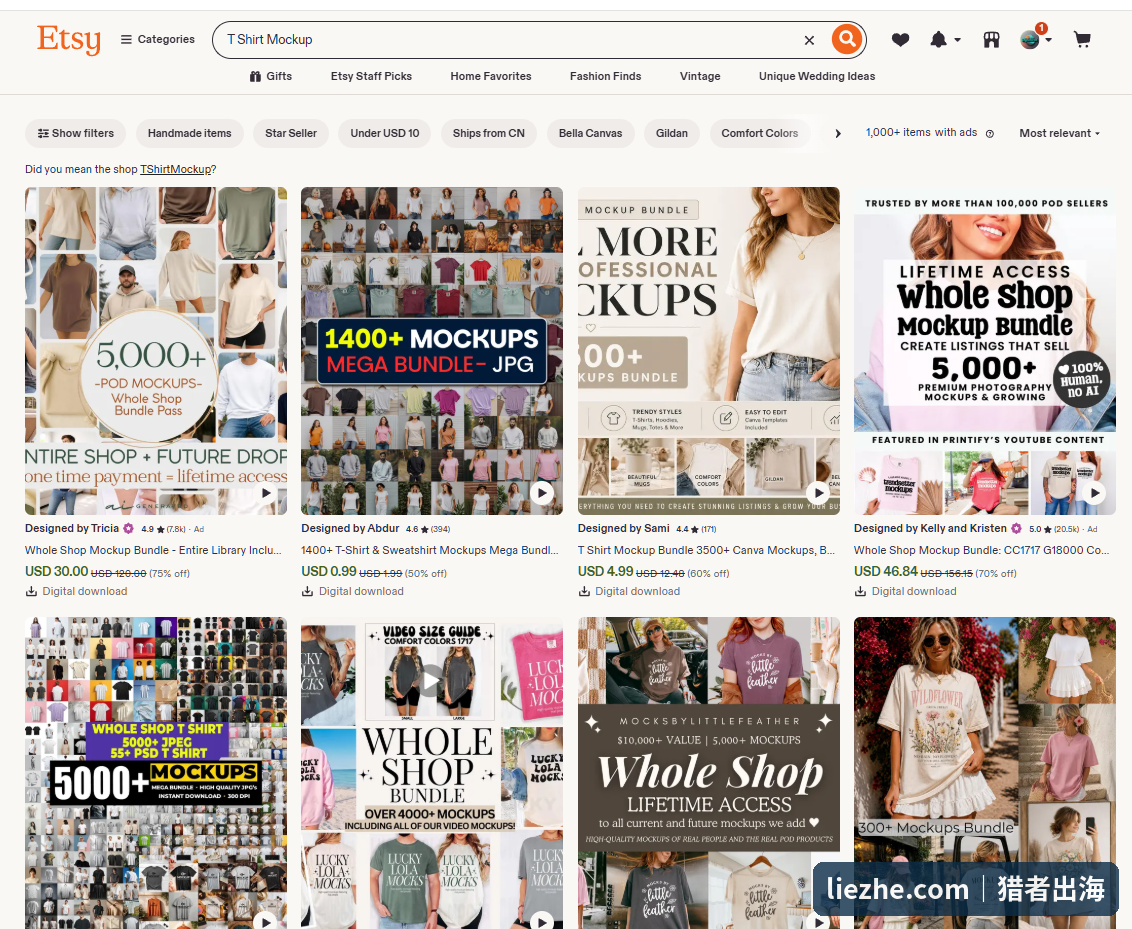This screenshot has width=1132, height=929.
Task: Click download icon under Abdur's listing
Action: click(x=308, y=591)
